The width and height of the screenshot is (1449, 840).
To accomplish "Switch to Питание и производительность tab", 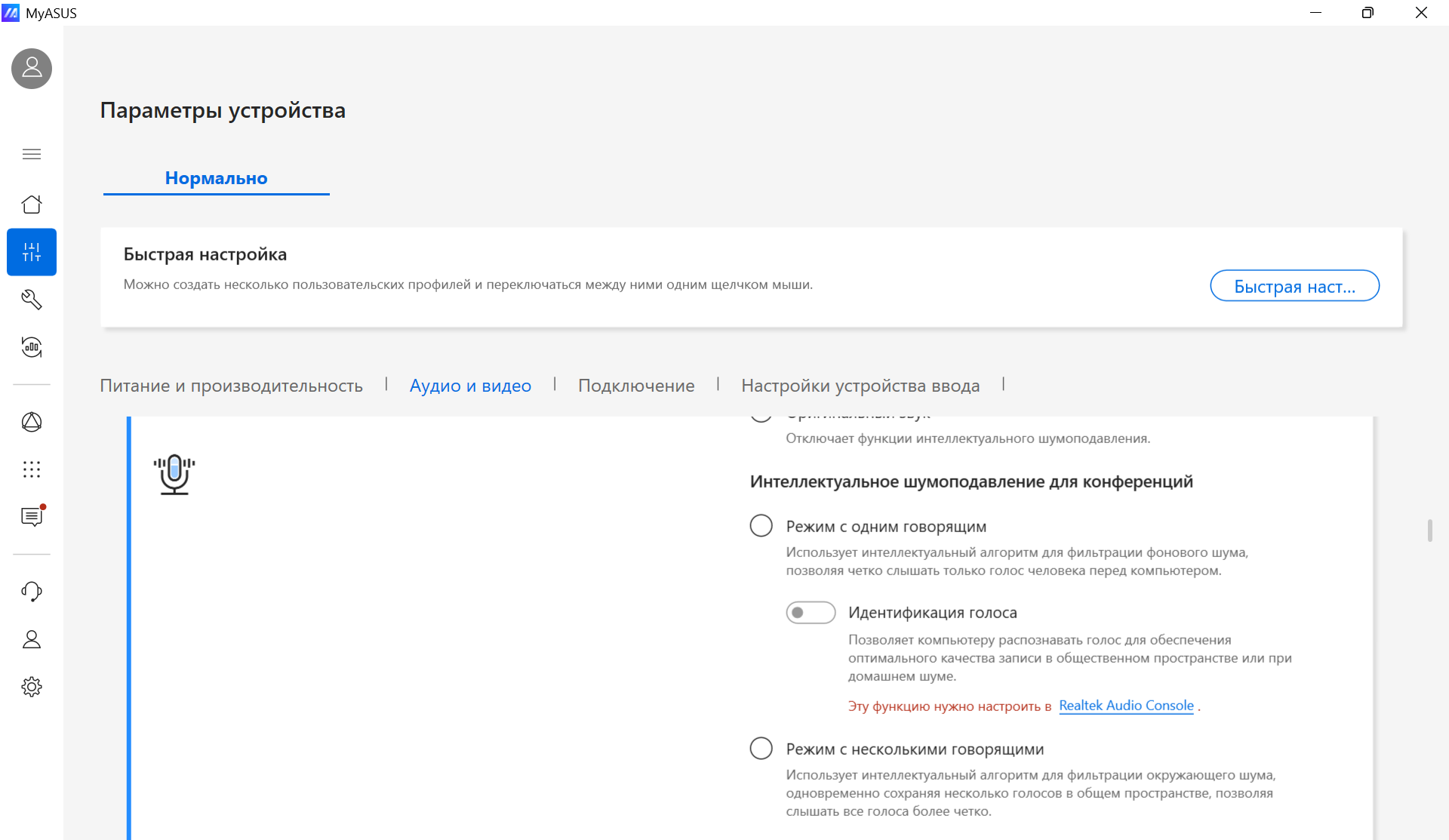I will (231, 386).
